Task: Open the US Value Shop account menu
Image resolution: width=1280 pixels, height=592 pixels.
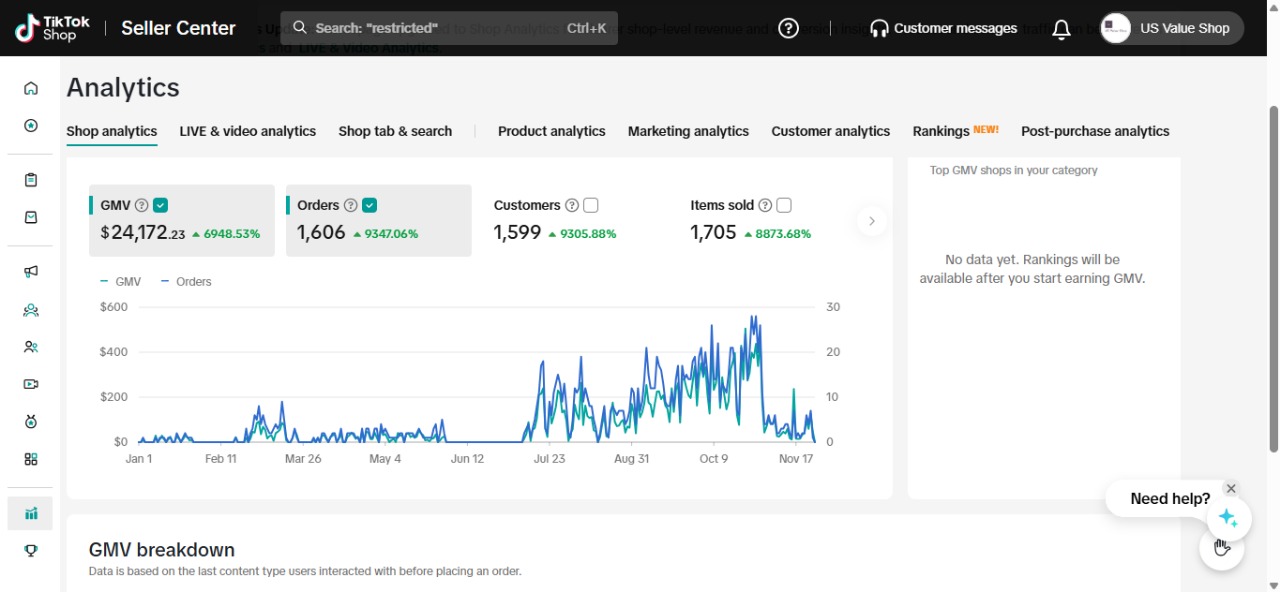Action: (x=1172, y=28)
